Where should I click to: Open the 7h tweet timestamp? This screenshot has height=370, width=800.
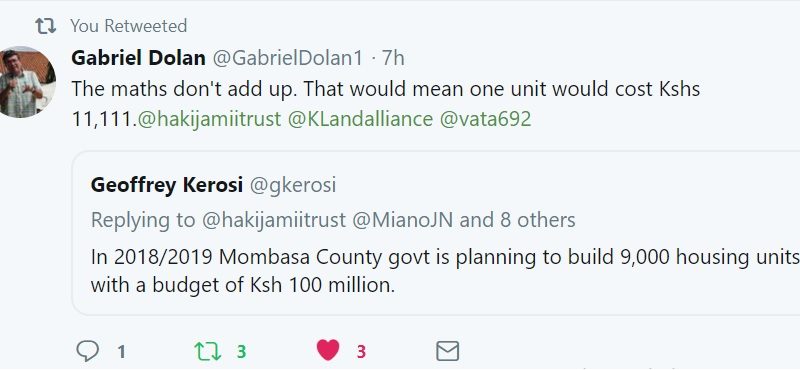(393, 58)
